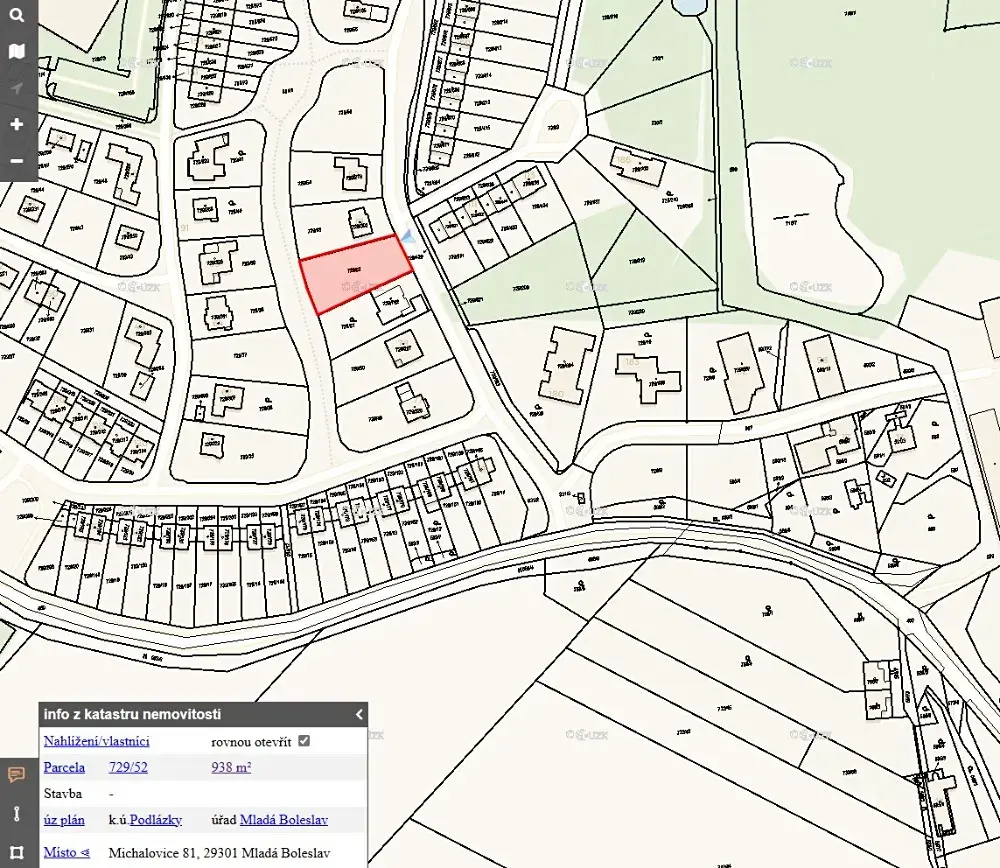Open the 'úz plán' link
This screenshot has height=868, width=1000.
tap(64, 819)
